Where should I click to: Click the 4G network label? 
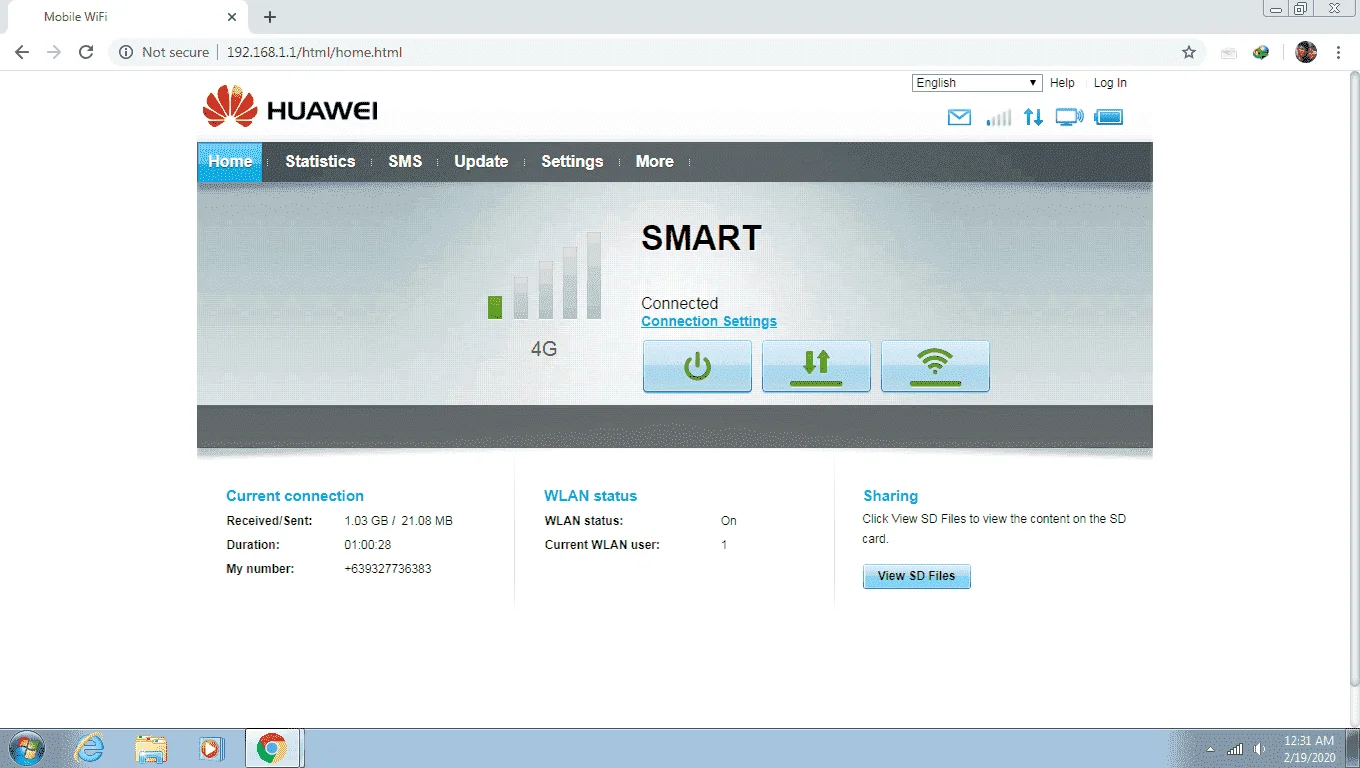point(544,349)
